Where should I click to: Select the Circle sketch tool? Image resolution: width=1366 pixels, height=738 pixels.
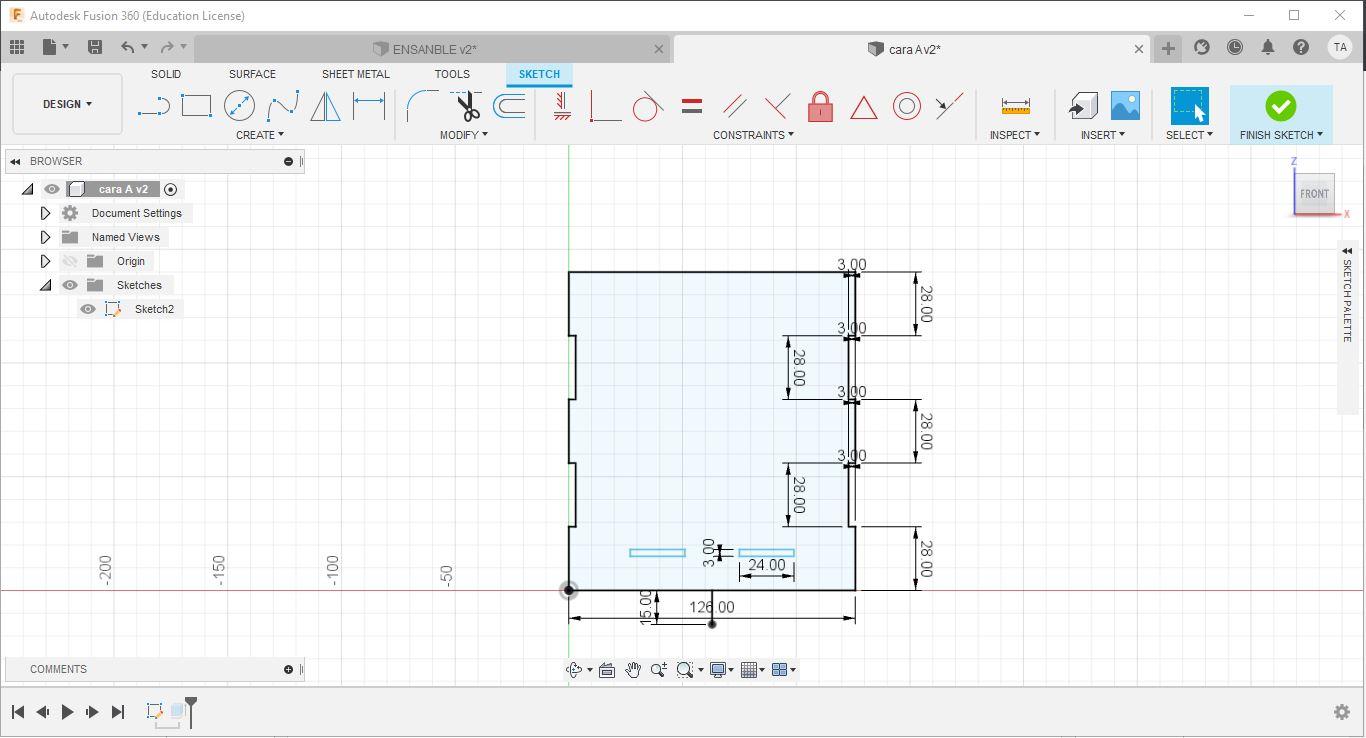[239, 106]
